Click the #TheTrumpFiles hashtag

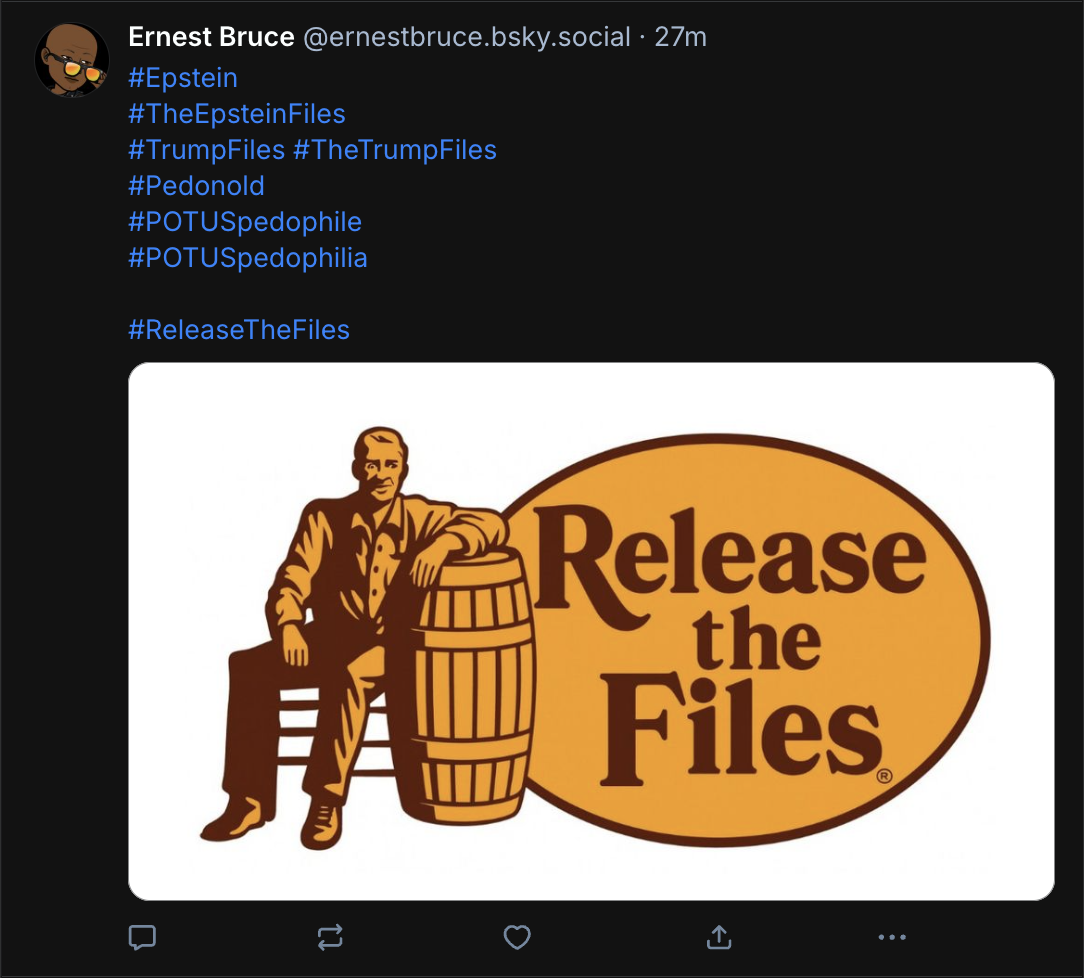395,150
